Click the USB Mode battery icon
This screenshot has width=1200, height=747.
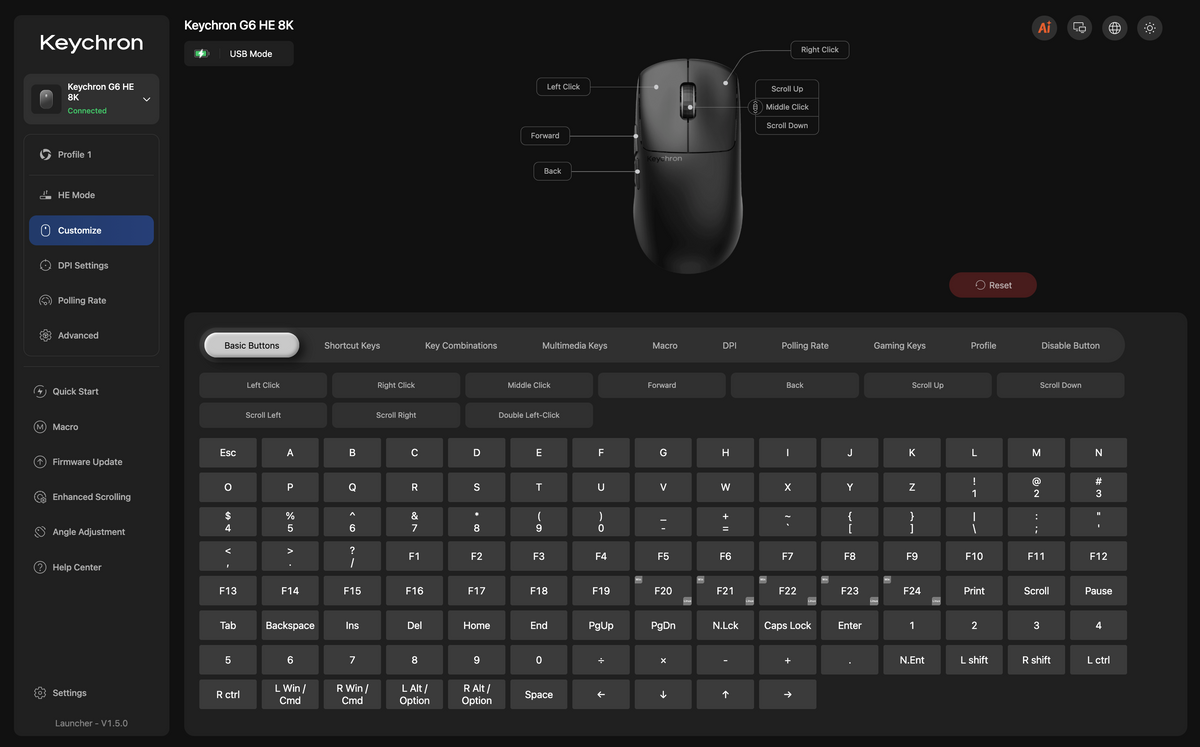[201, 54]
